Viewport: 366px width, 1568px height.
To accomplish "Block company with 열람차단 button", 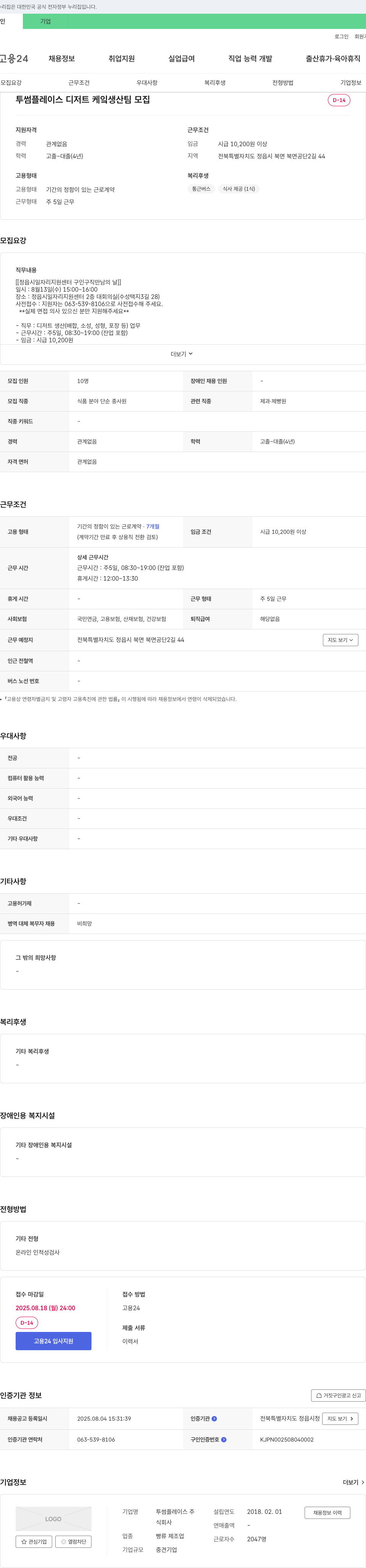I will click(x=74, y=1542).
